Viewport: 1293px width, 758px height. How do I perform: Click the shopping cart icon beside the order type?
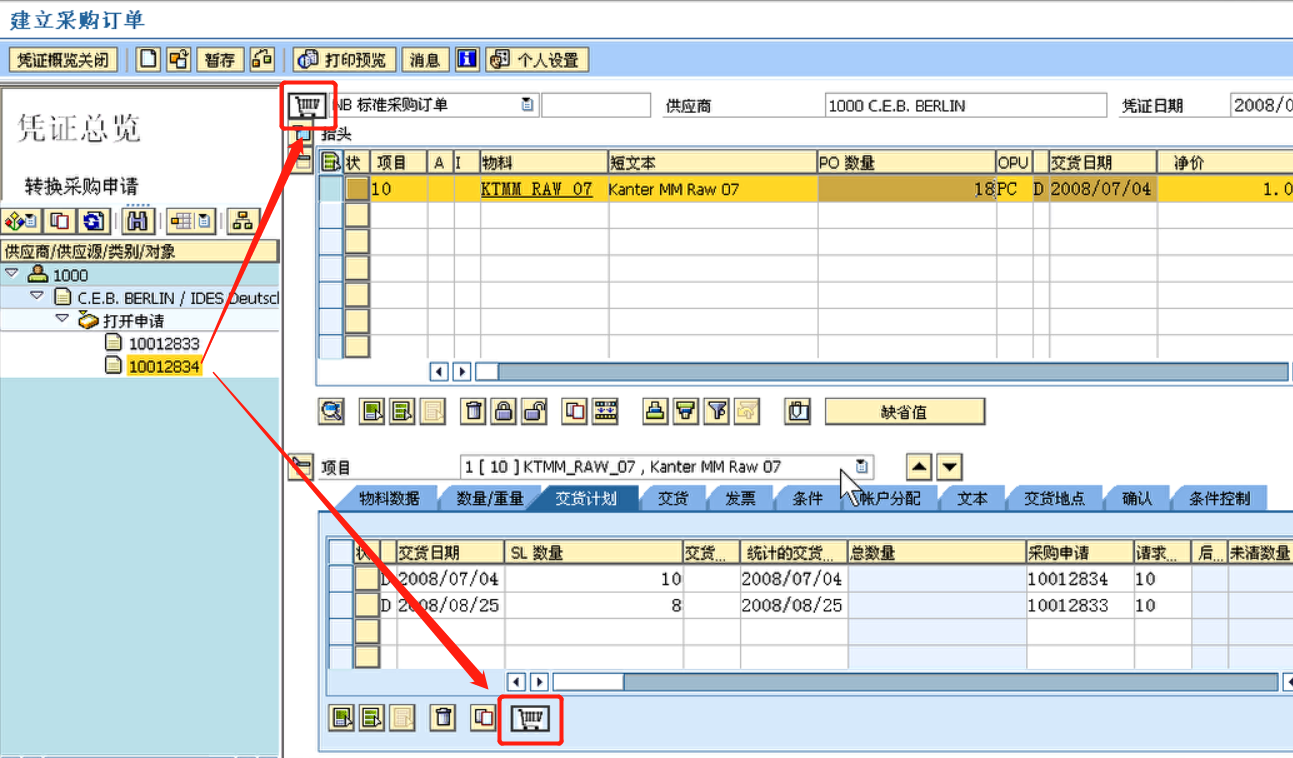click(307, 103)
